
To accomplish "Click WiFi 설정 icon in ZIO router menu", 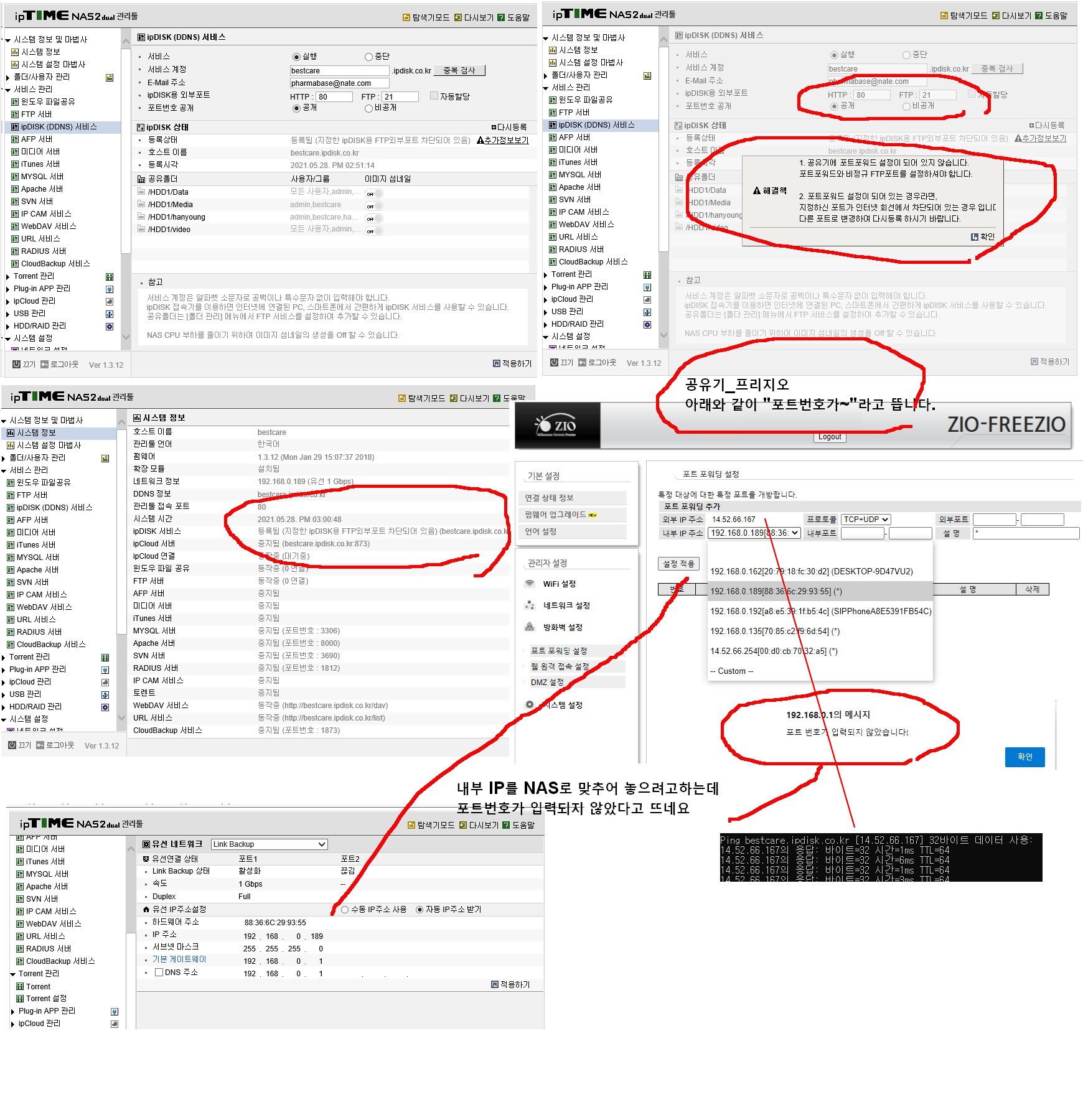I will (530, 584).
